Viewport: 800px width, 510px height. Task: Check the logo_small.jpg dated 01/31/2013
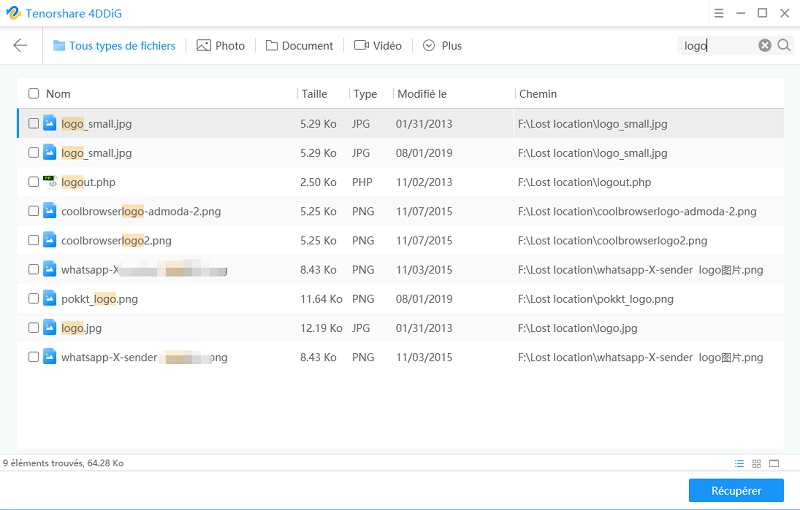coord(34,123)
